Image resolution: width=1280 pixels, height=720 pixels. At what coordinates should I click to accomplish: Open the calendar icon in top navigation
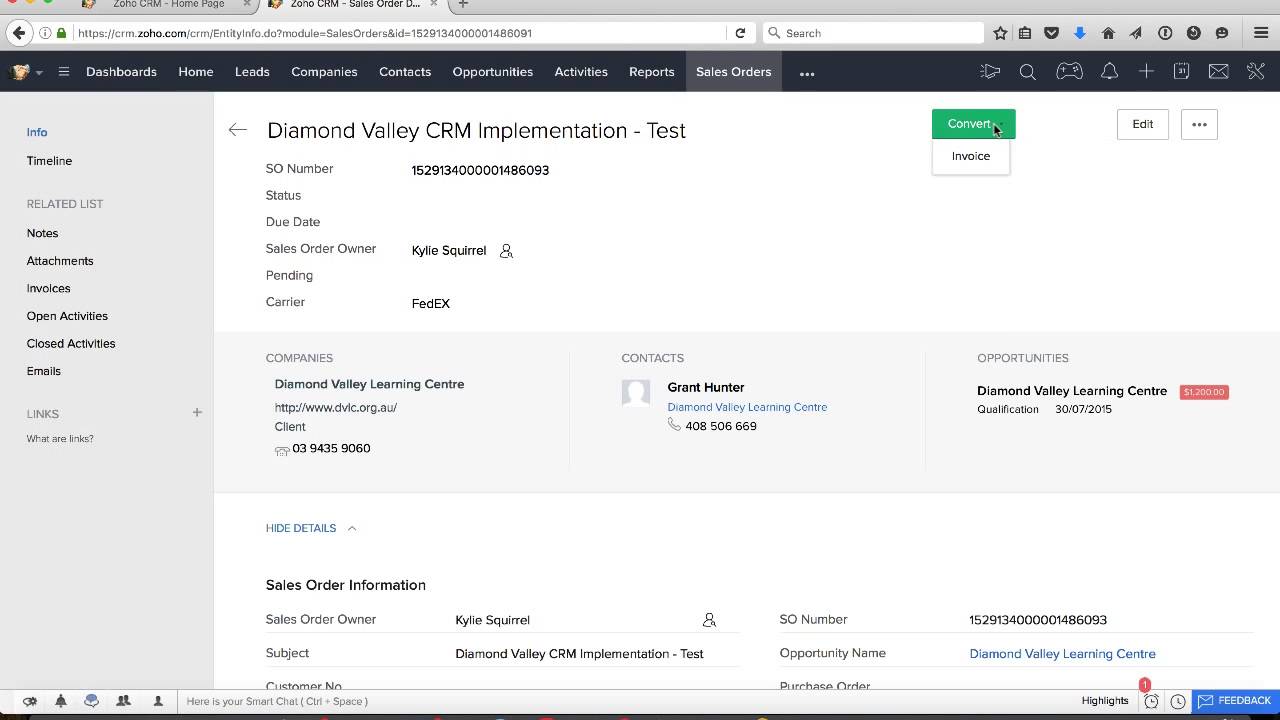coord(1181,71)
